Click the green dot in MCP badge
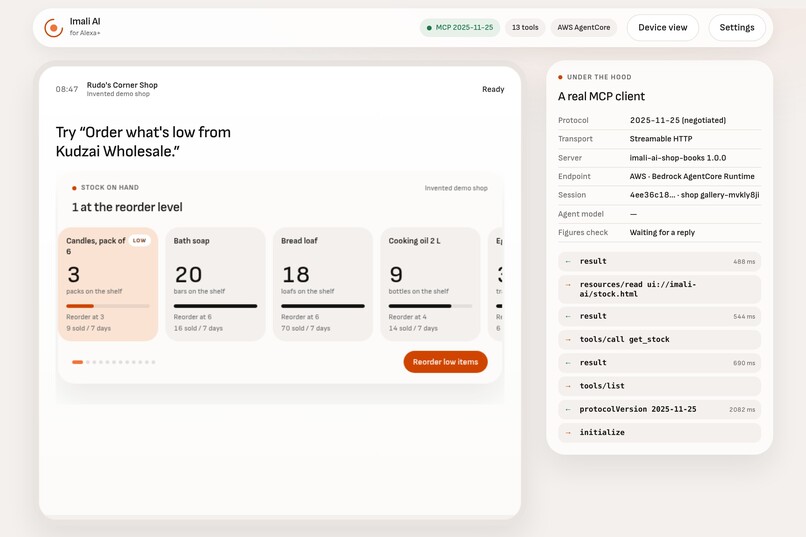This screenshot has height=537, width=806. point(429,28)
